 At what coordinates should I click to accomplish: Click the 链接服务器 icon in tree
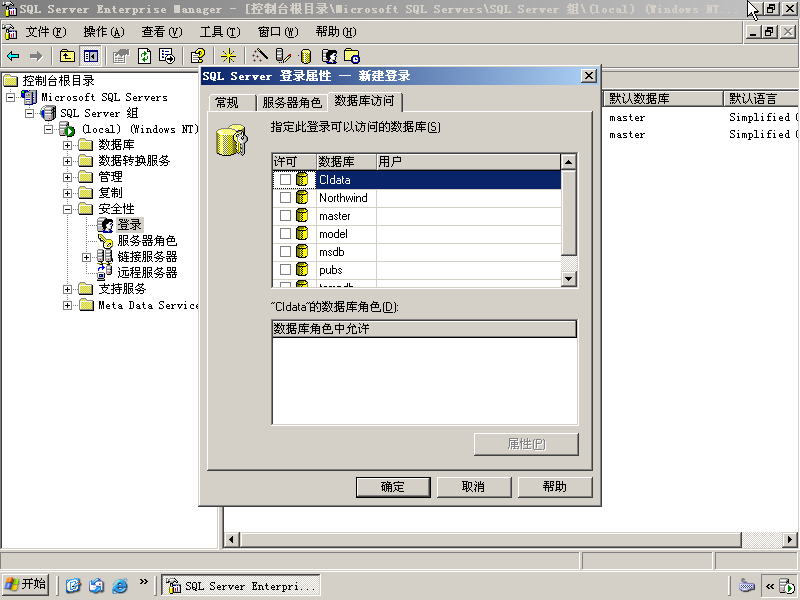pos(105,256)
